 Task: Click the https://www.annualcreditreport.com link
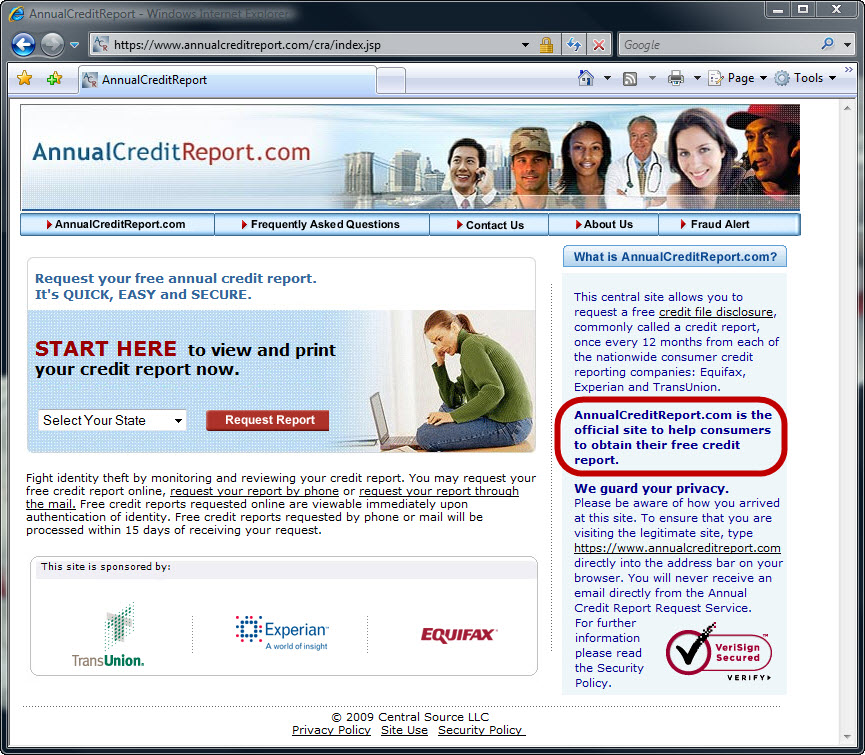(x=677, y=548)
